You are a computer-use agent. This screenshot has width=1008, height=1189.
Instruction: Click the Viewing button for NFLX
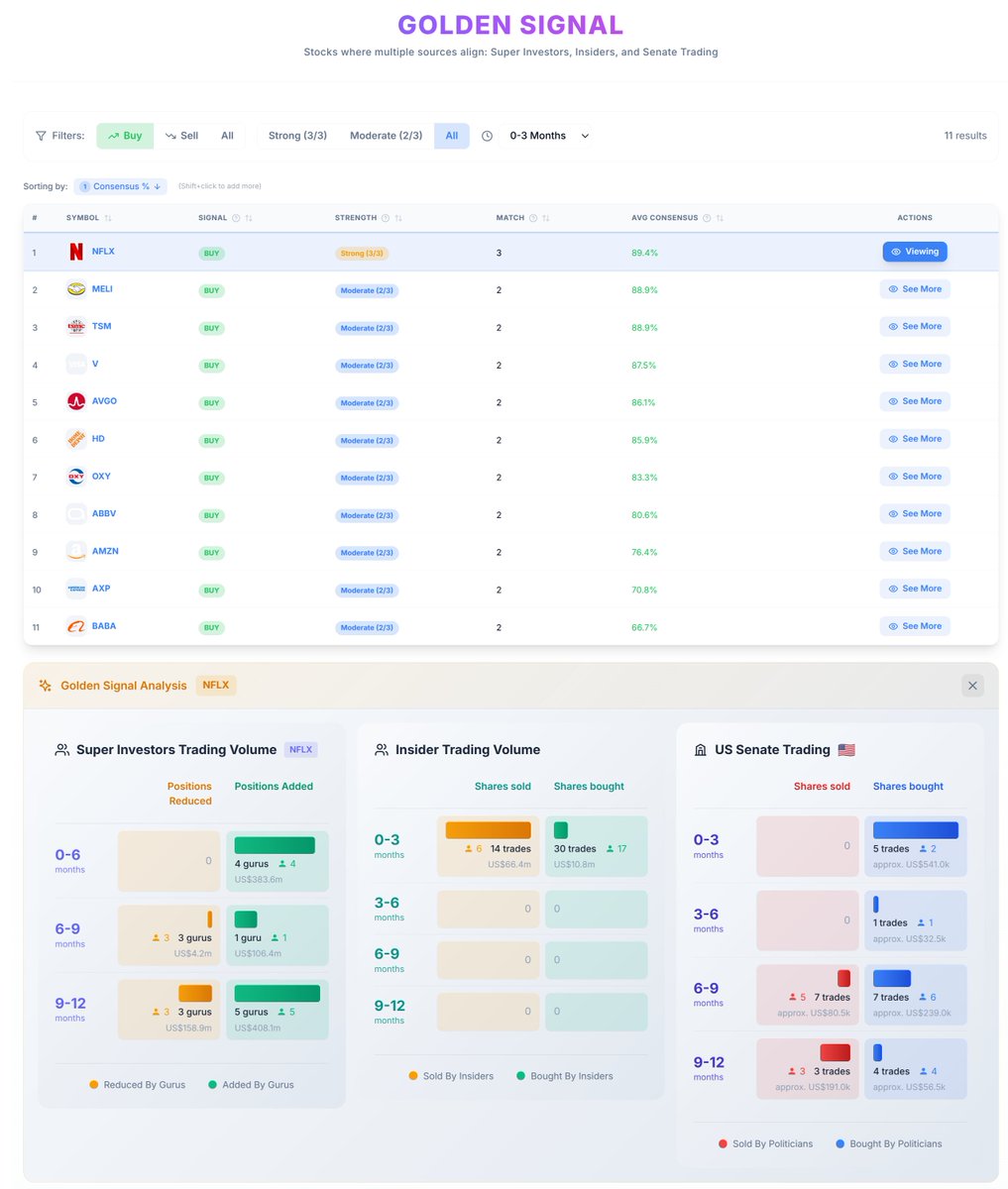915,252
